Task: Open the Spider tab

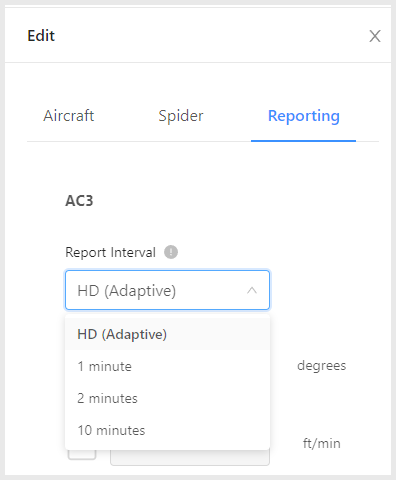Action: pos(181,116)
